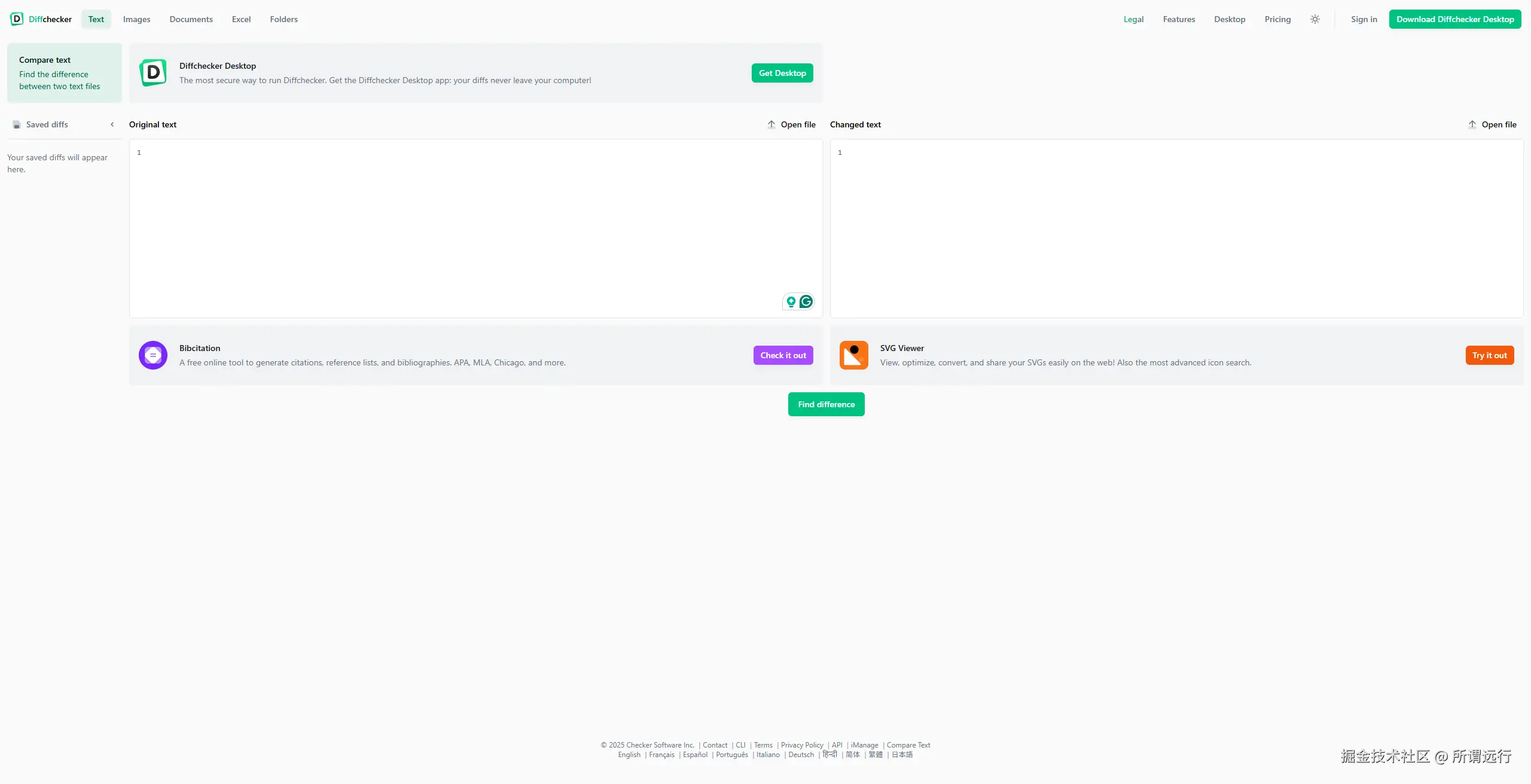1531x784 pixels.
Task: Click the Saved diffs disk icon
Action: (x=17, y=124)
